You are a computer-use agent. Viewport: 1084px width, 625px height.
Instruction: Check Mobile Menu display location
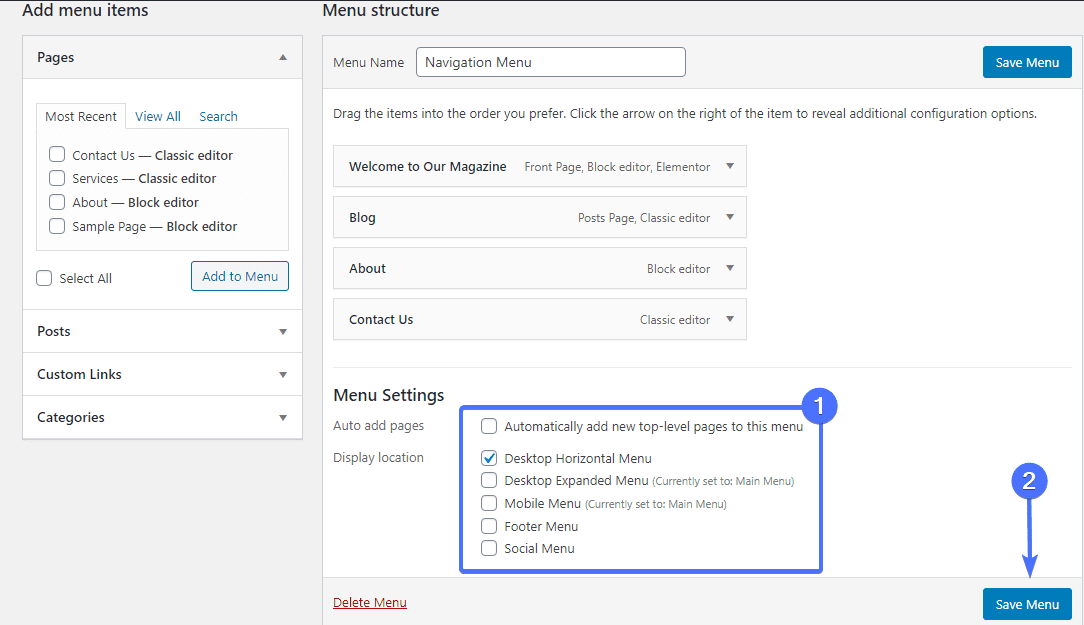pos(489,503)
